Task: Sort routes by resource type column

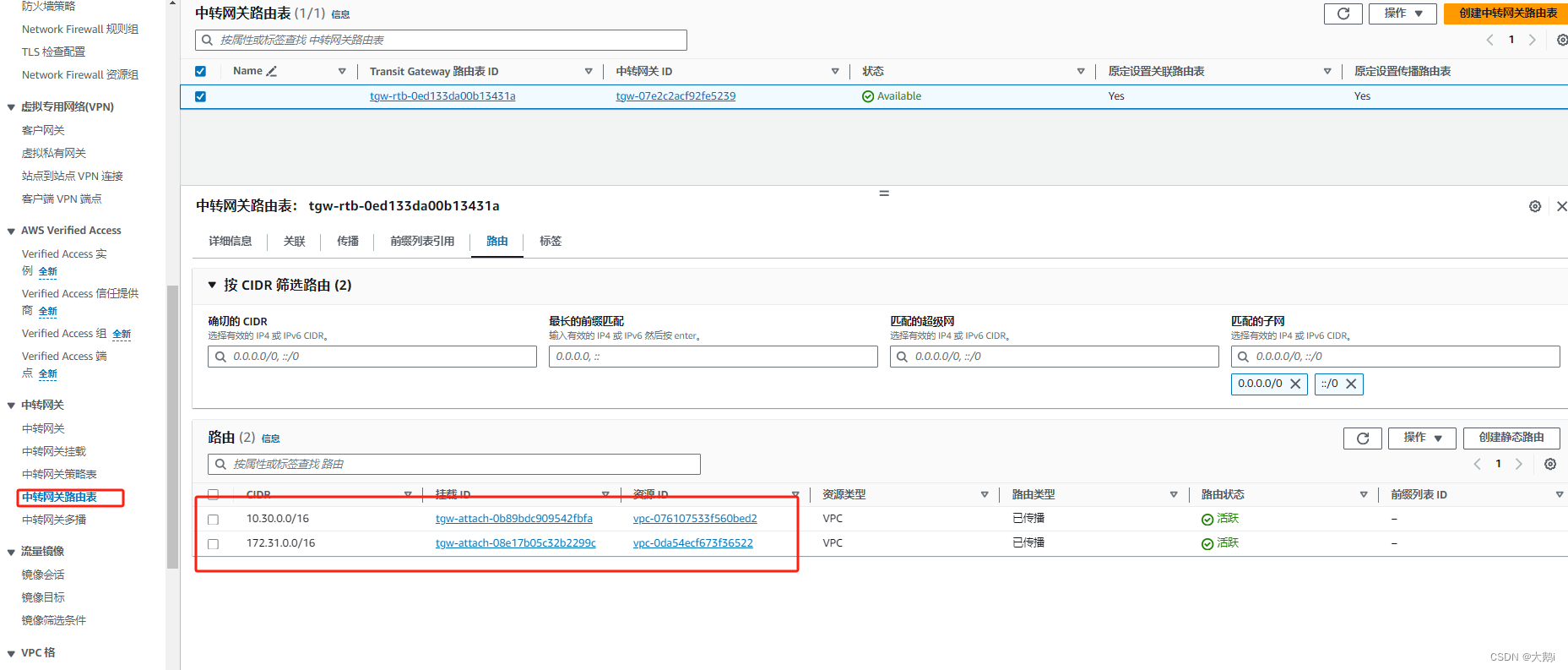Action: 985,494
